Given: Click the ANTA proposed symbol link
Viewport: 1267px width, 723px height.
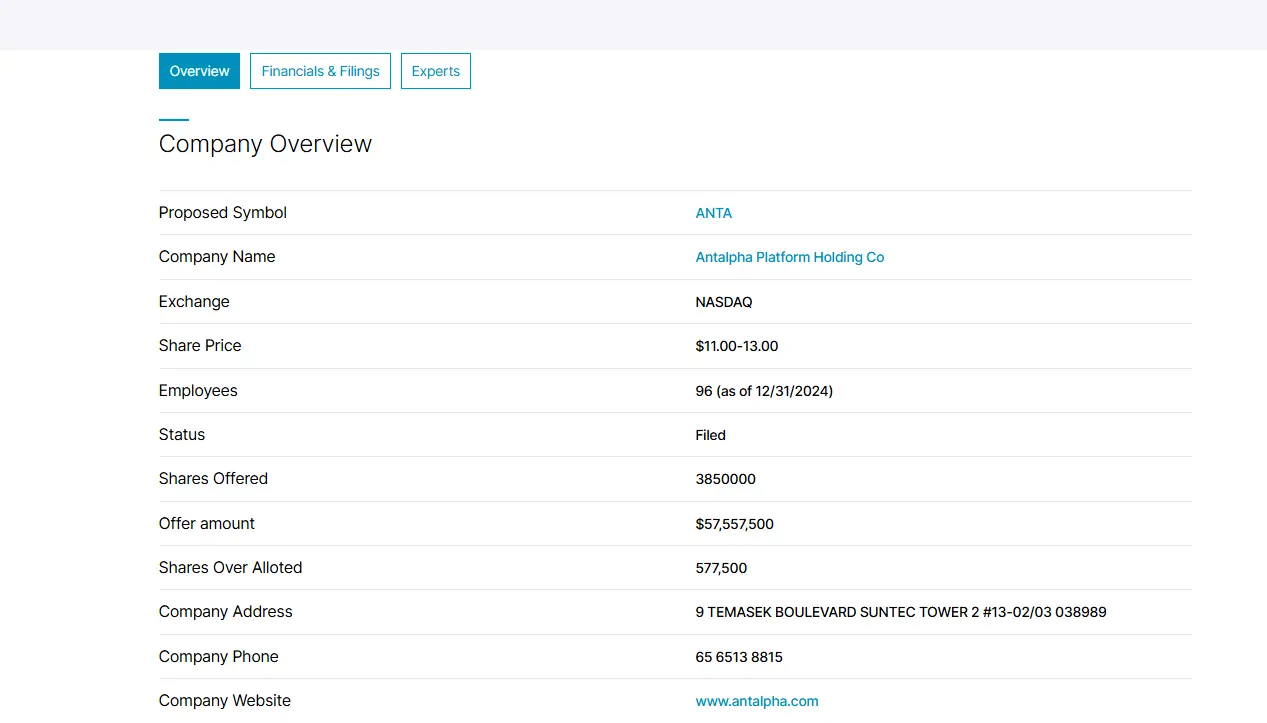Looking at the screenshot, I should [713, 213].
